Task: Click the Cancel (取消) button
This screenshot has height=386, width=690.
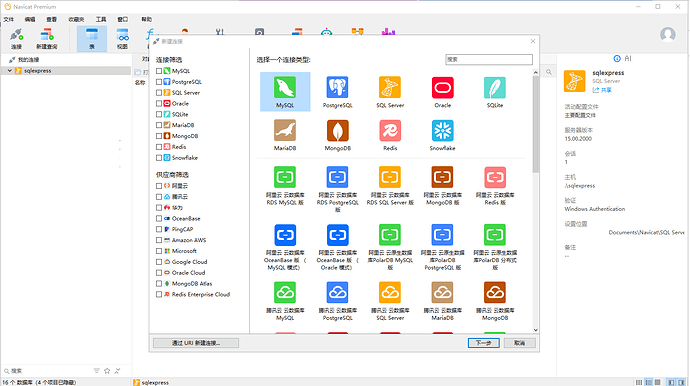Action: point(520,343)
